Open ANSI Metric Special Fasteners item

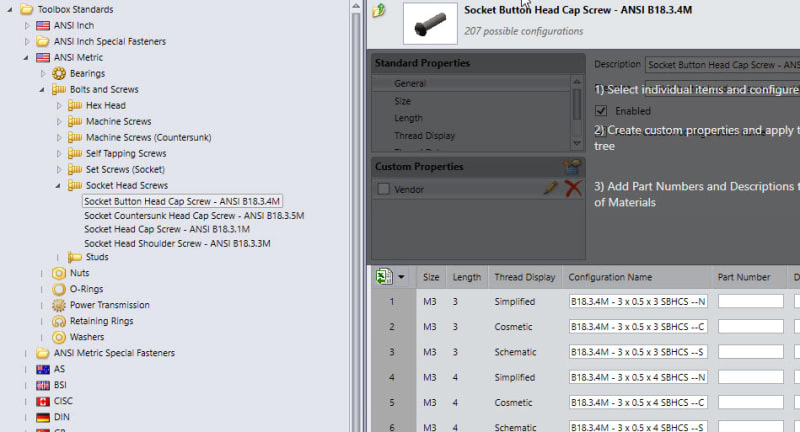click(114, 353)
